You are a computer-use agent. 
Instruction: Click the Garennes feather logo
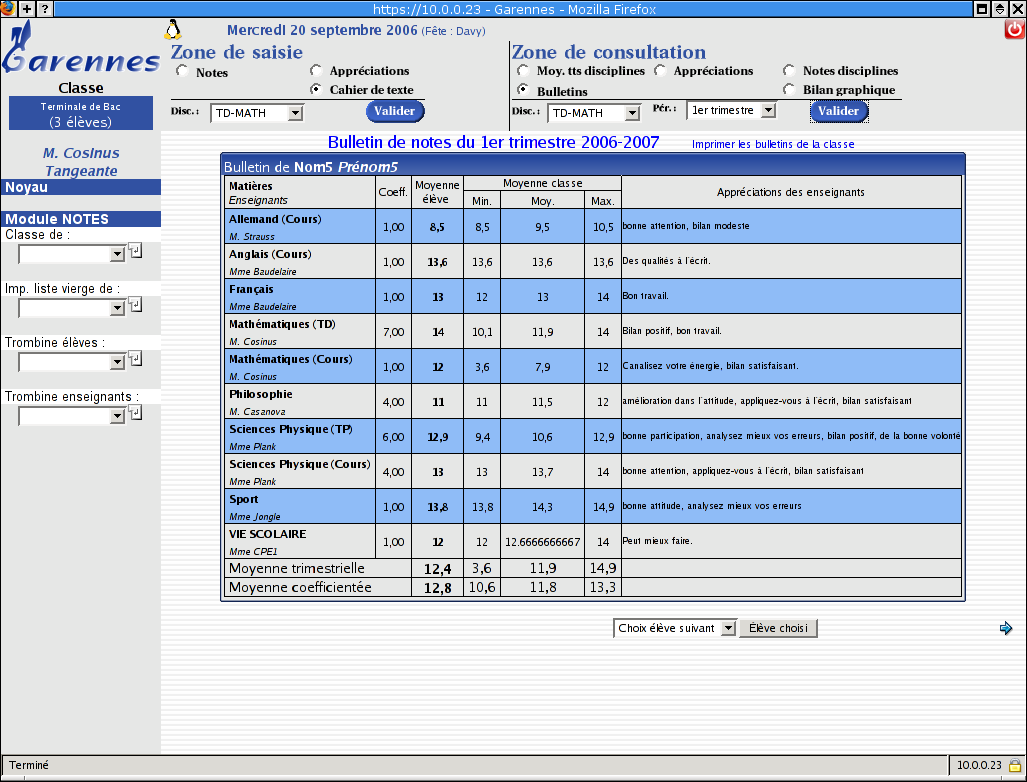coord(80,56)
